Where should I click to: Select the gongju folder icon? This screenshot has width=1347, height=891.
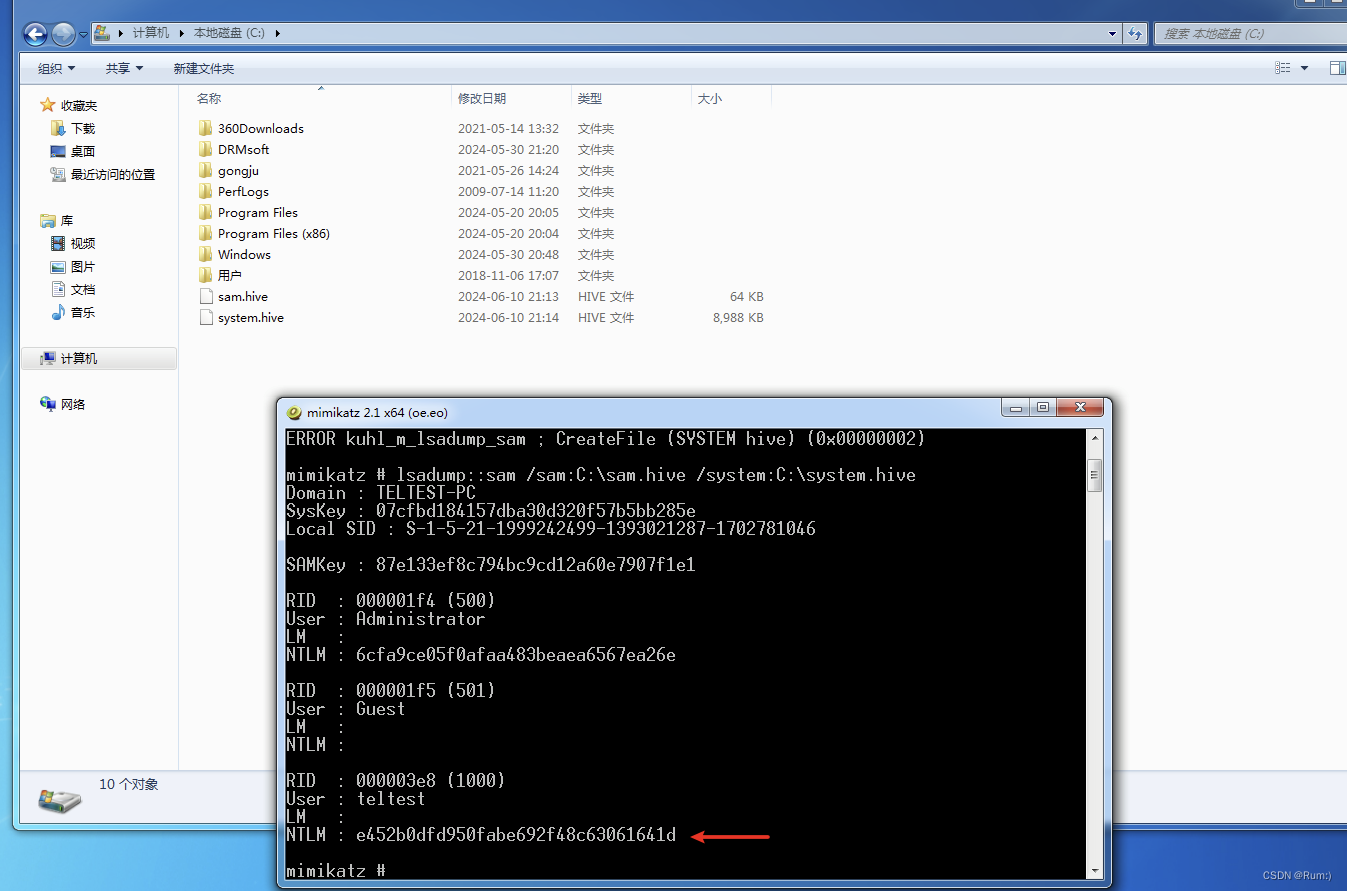click(205, 170)
